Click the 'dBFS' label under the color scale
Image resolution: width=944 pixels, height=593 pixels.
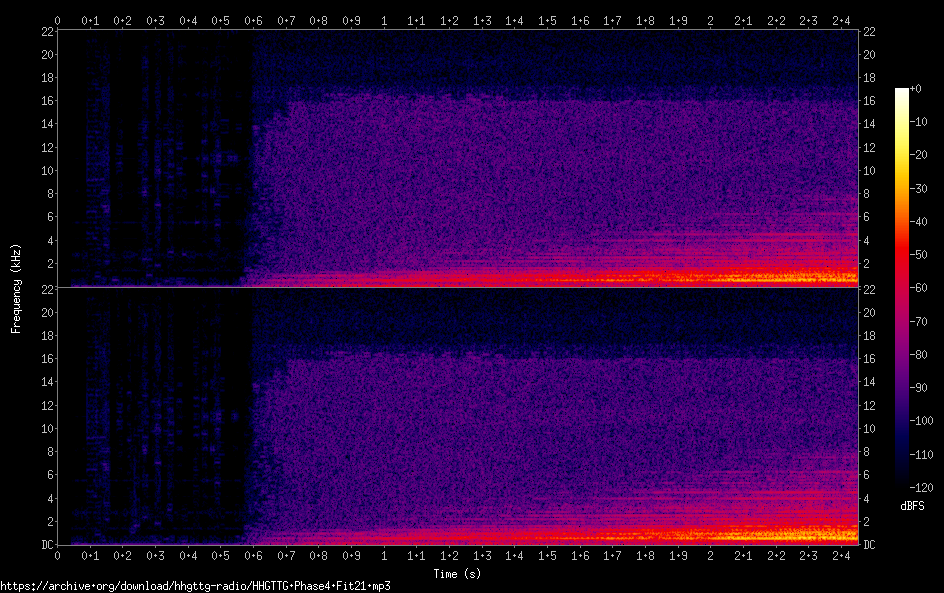(912, 506)
